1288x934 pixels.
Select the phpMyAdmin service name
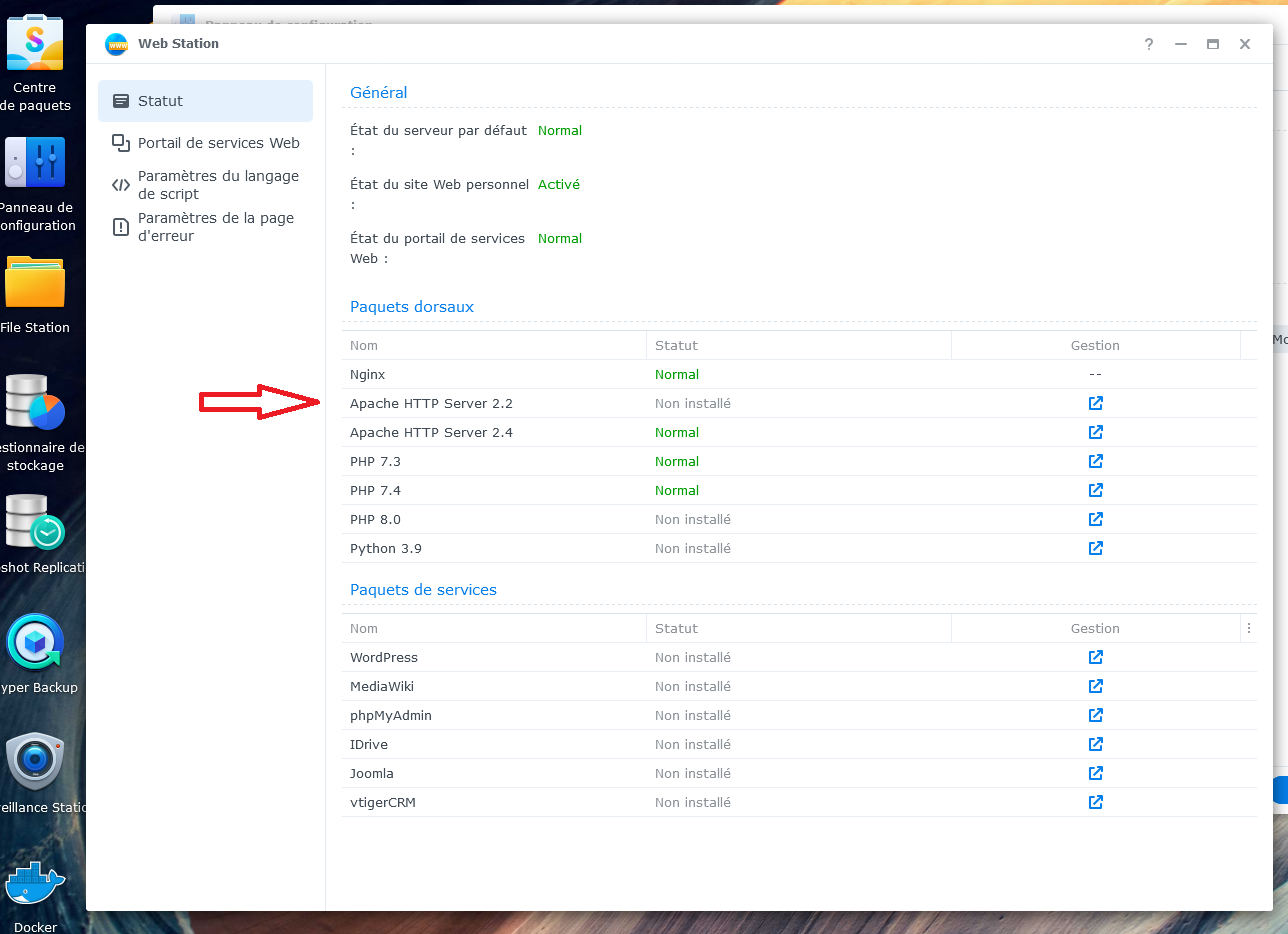pos(391,715)
